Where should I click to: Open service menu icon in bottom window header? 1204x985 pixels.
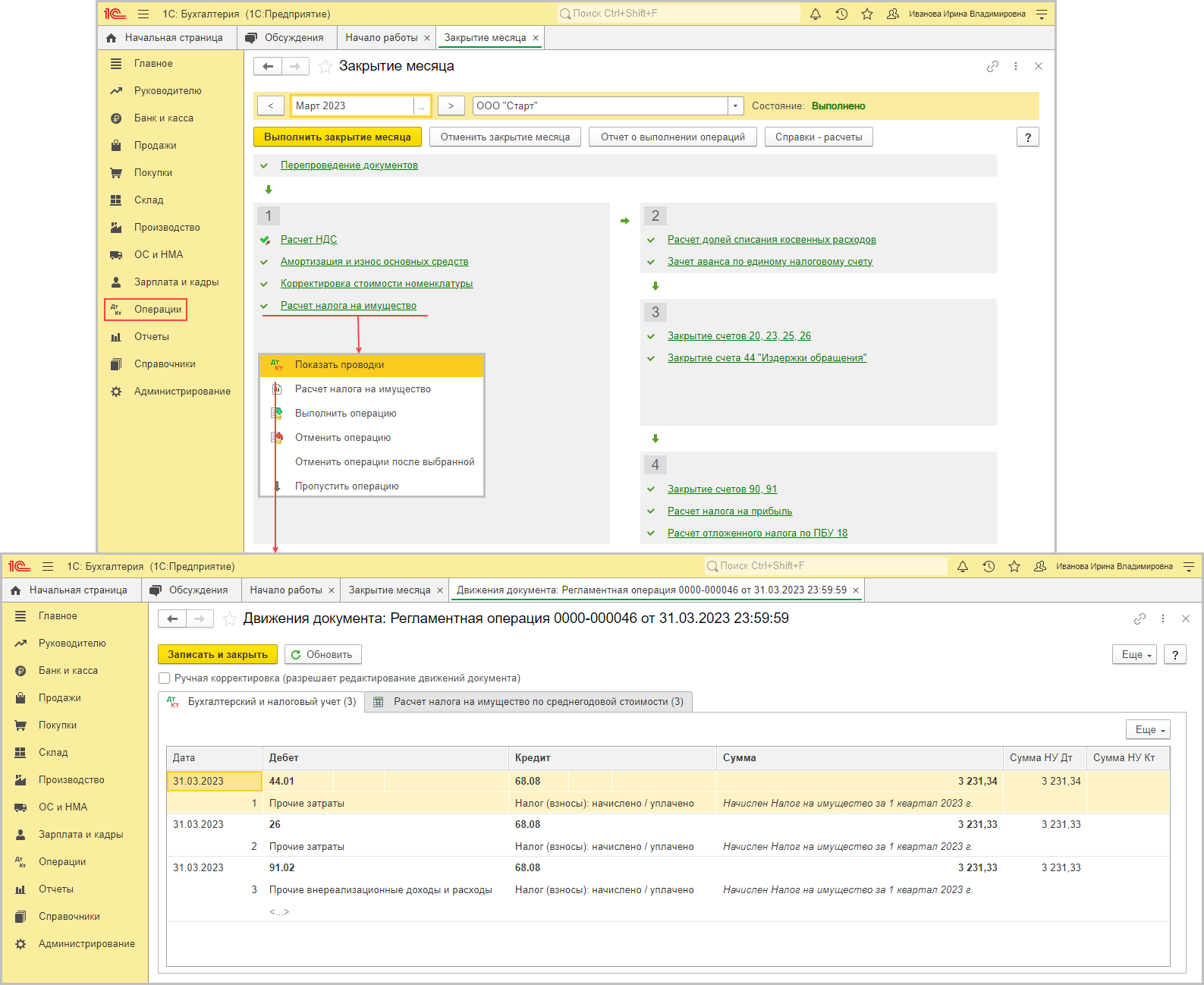point(1188,566)
